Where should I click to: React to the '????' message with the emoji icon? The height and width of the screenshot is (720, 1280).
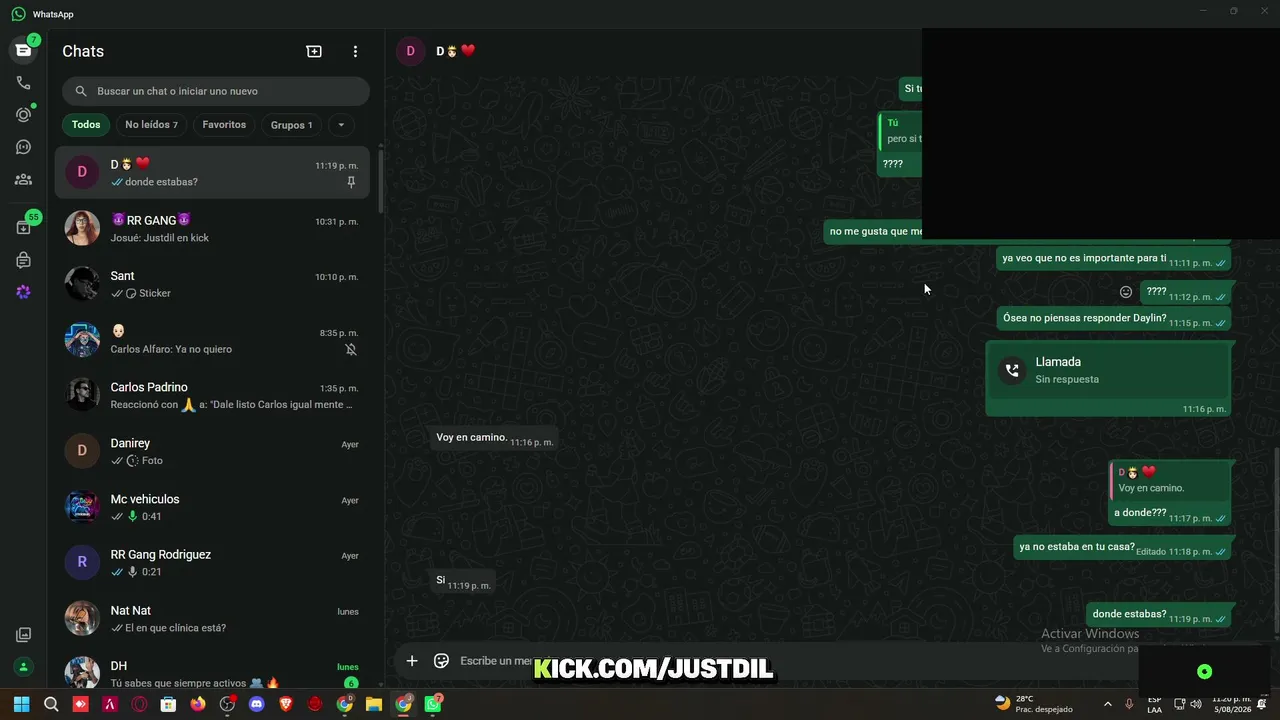(x=1126, y=292)
